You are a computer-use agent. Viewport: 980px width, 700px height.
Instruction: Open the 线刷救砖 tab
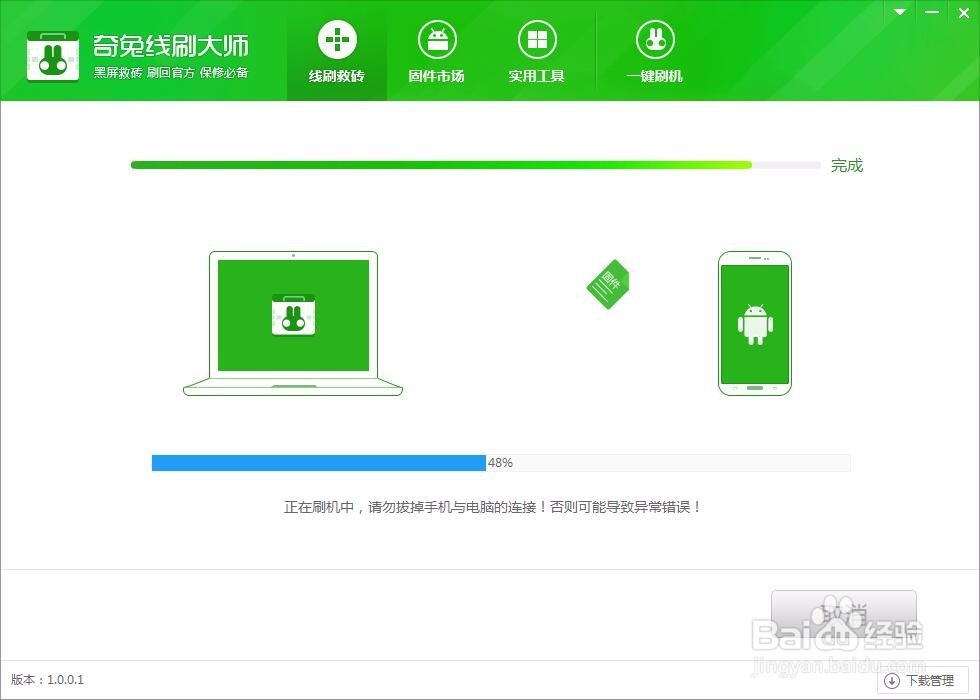tap(337, 50)
